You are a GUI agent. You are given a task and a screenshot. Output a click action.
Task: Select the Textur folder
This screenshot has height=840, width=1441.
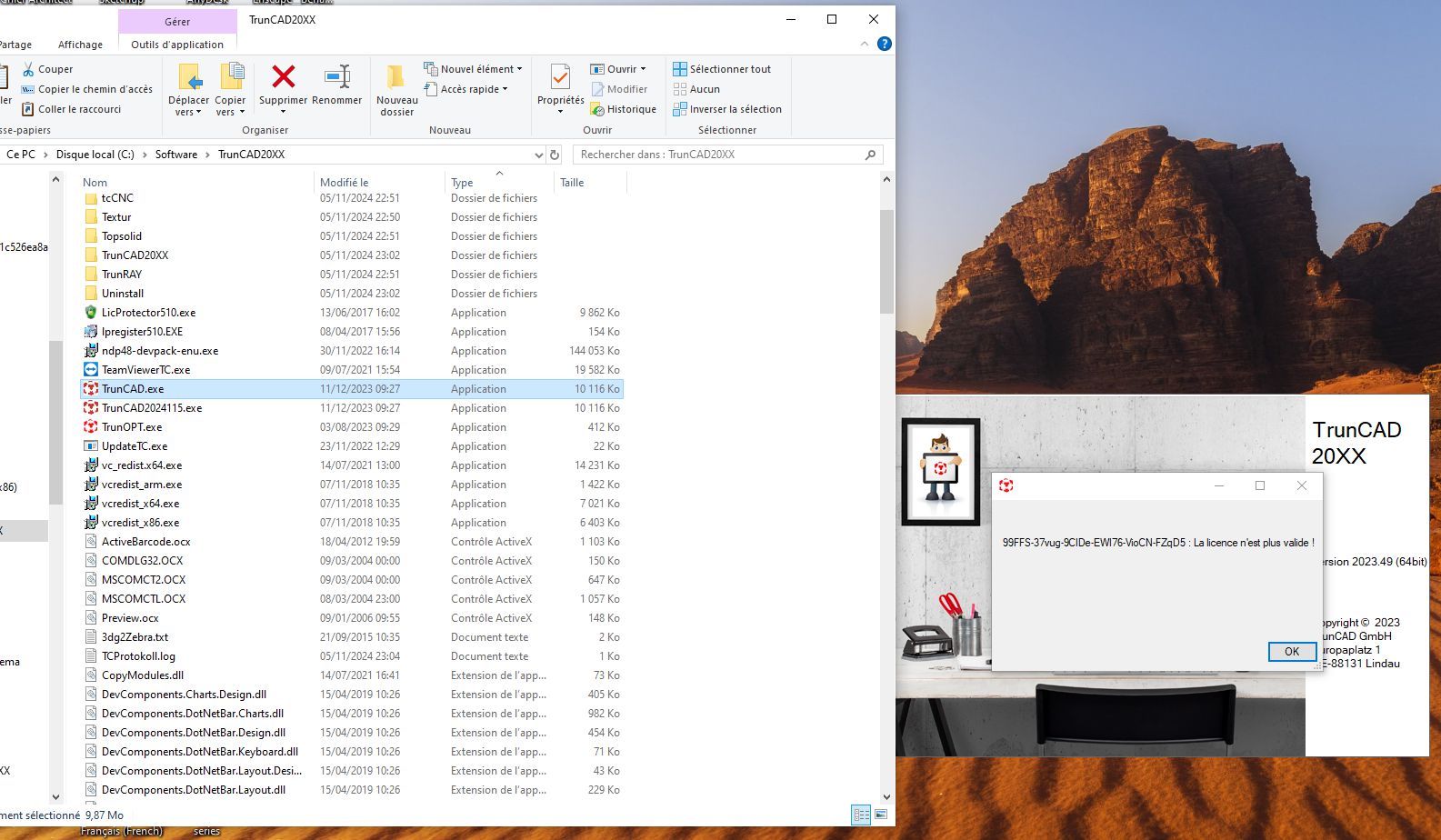(116, 217)
